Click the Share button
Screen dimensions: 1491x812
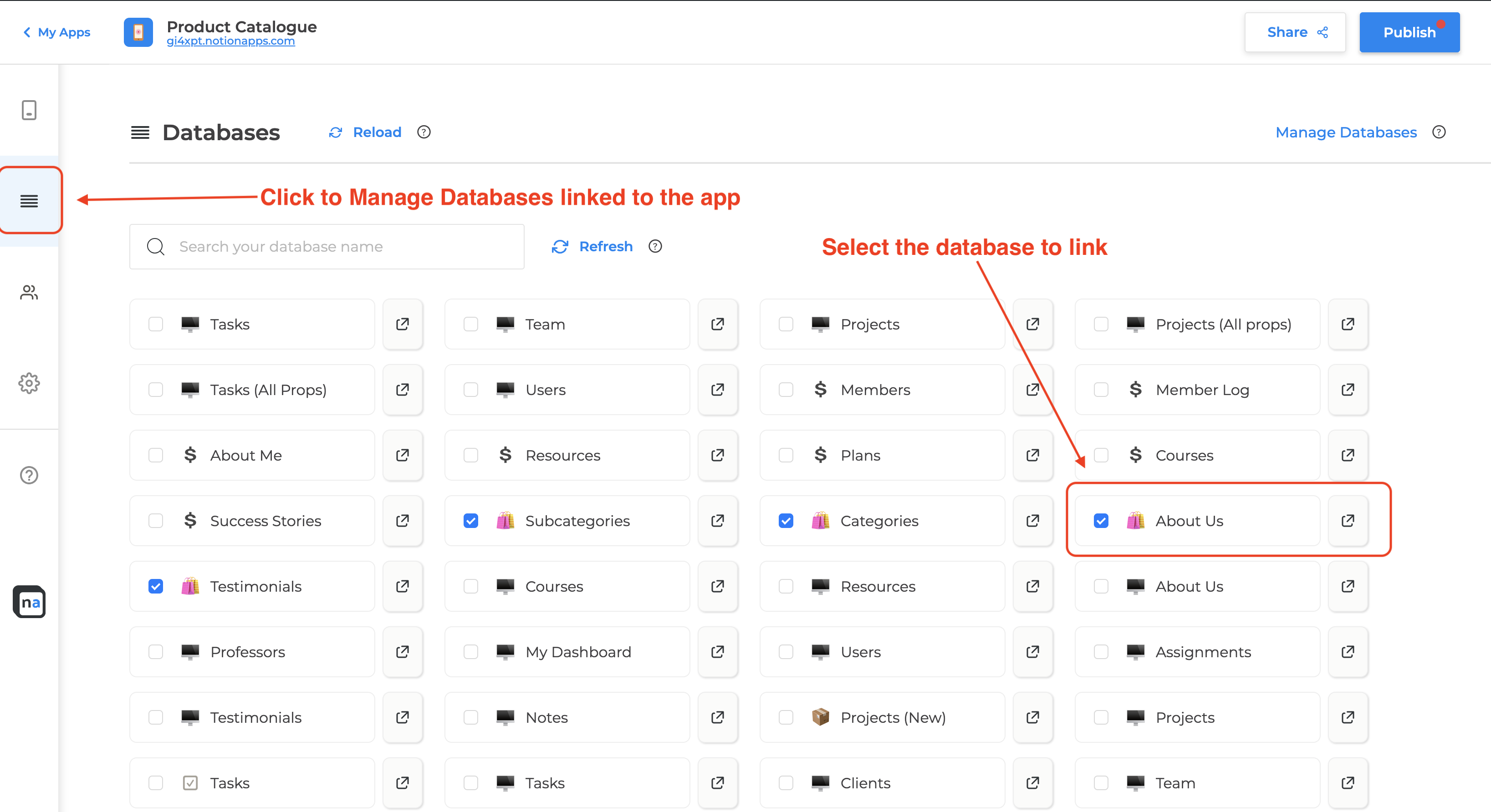(x=1295, y=32)
